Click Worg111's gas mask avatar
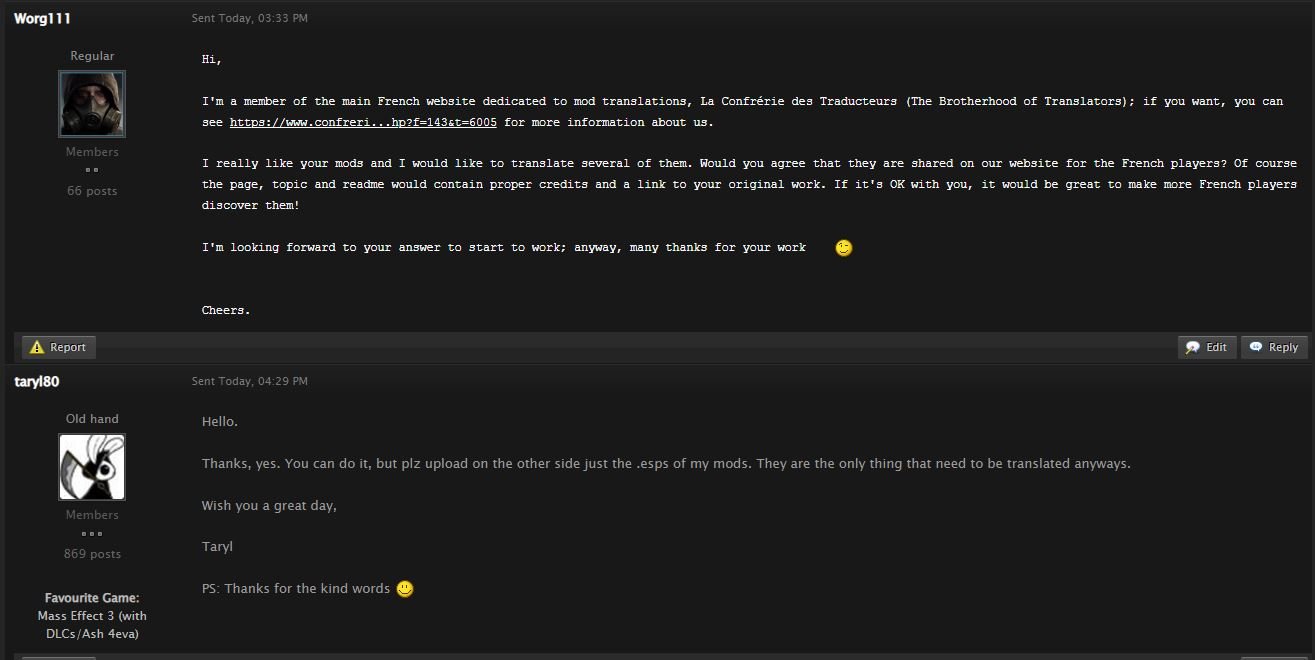Screen dimensions: 1315x660 tap(92, 104)
